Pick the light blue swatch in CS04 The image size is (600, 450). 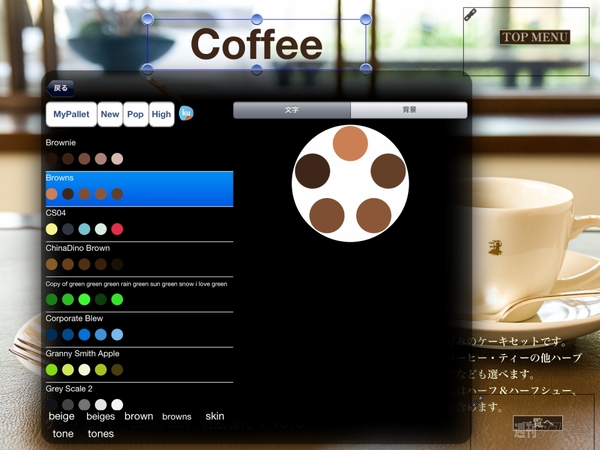(84, 229)
